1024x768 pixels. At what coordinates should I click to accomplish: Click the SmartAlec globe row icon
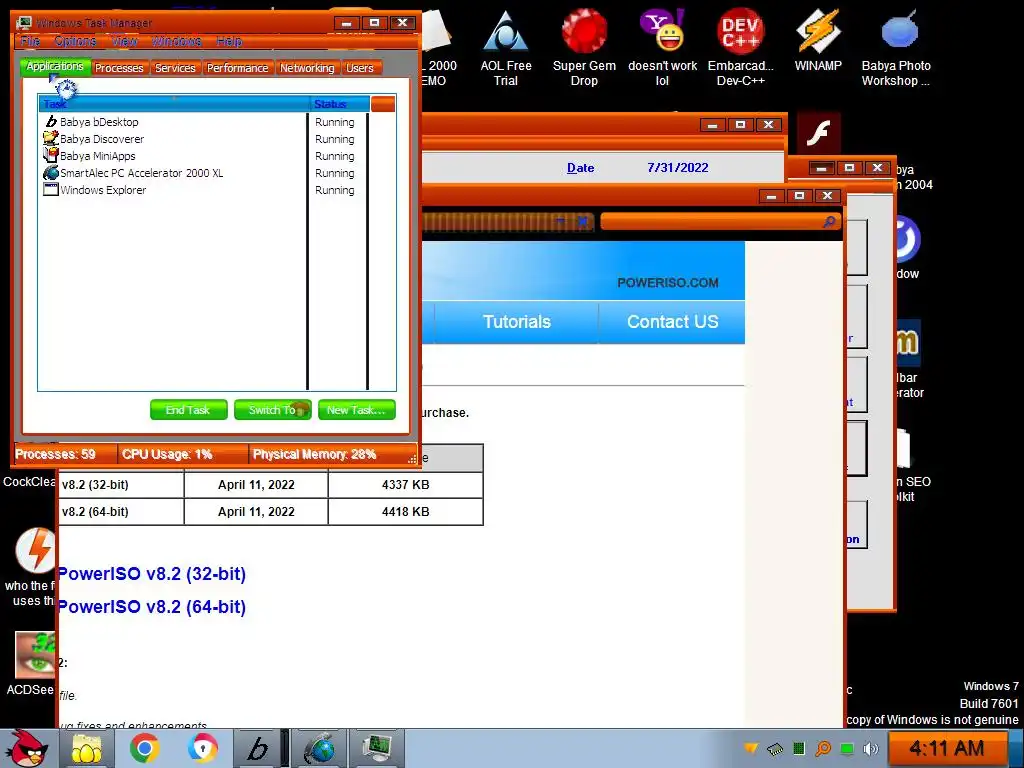(51, 172)
